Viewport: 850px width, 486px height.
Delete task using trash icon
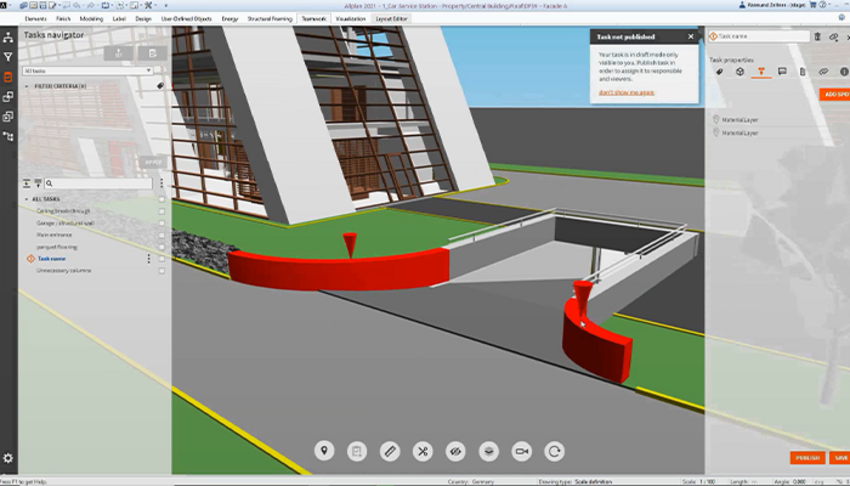(x=817, y=36)
